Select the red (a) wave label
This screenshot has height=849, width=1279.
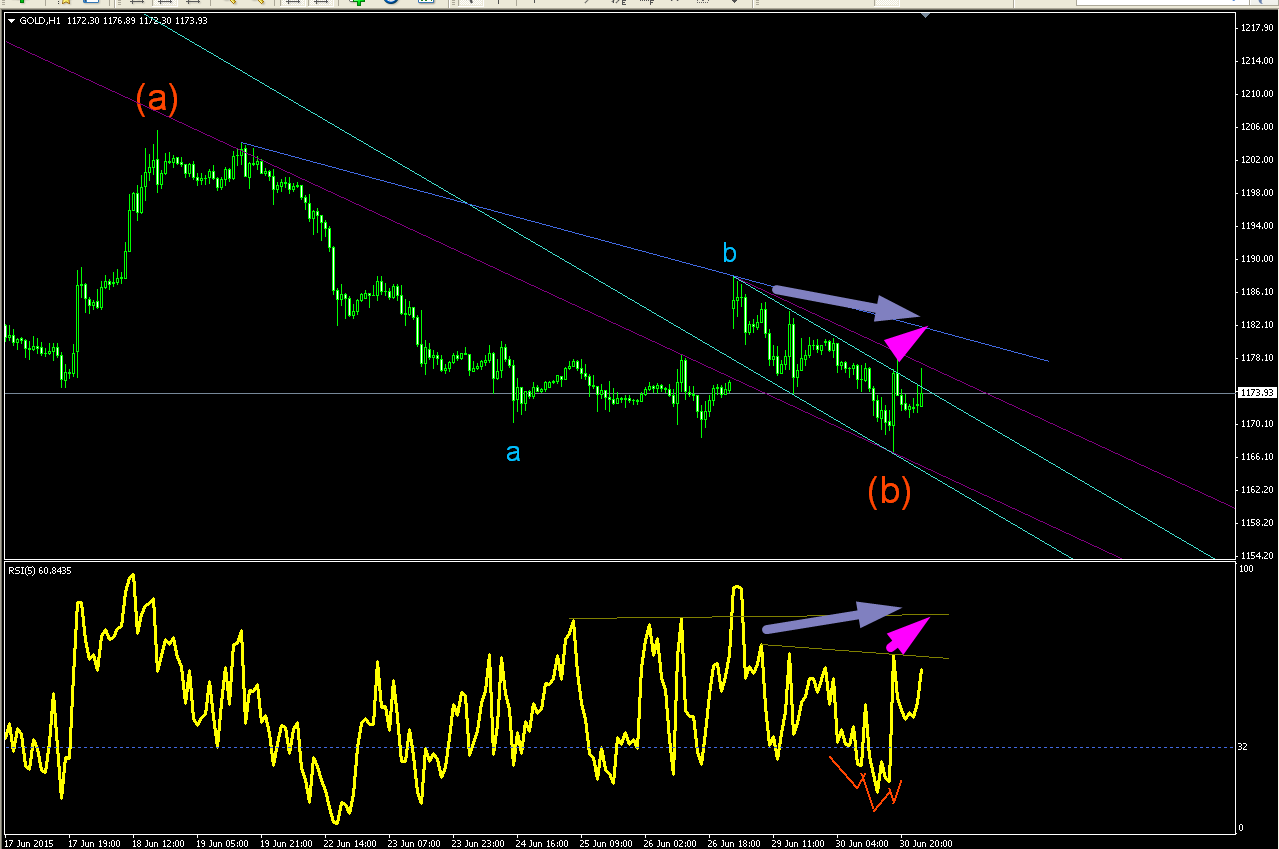tap(157, 97)
